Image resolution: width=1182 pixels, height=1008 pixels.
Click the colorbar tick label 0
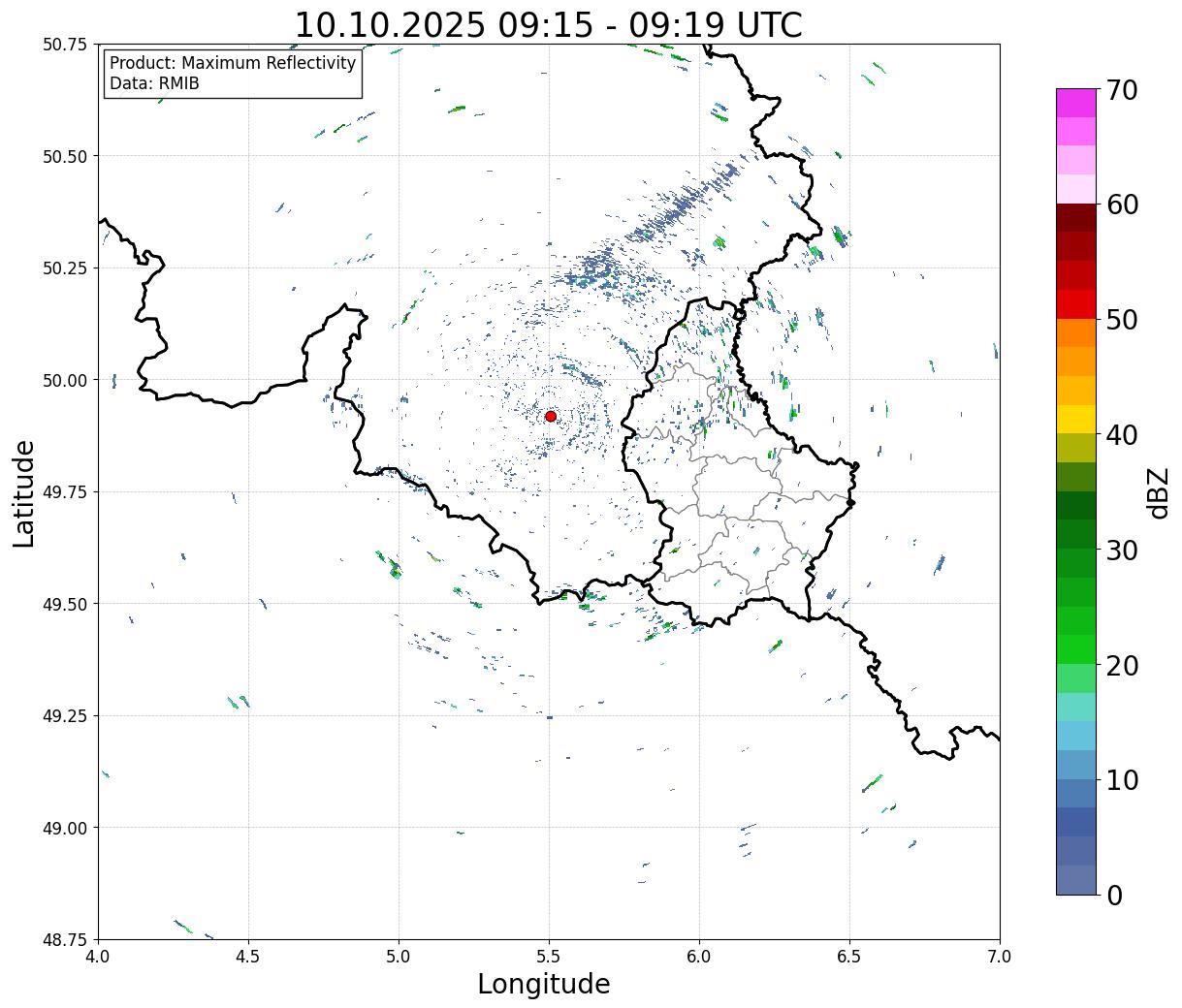[1114, 895]
